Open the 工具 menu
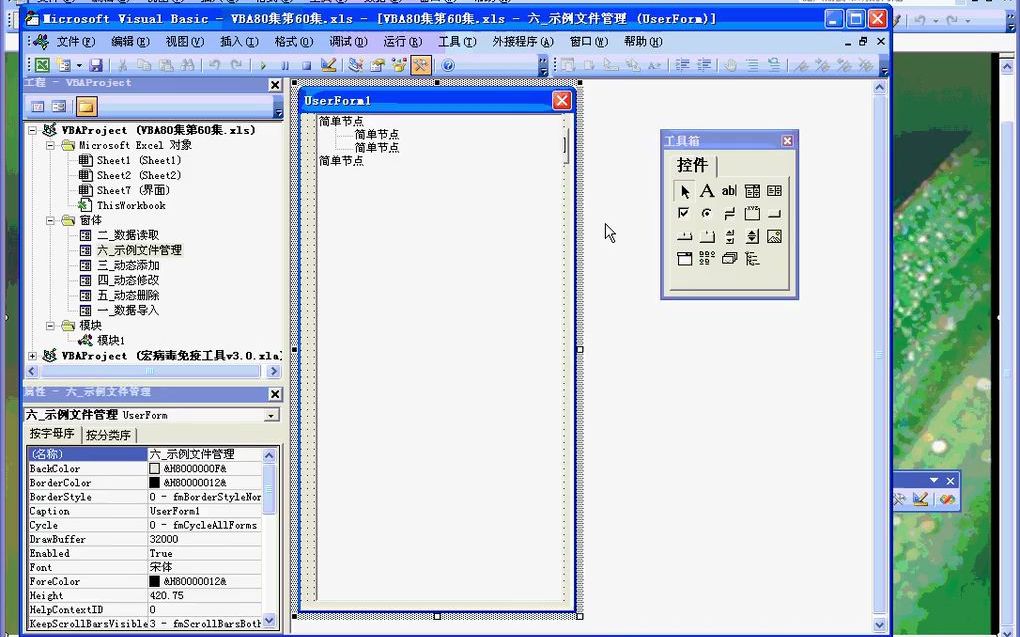The height and width of the screenshot is (637, 1020). [x=459, y=41]
